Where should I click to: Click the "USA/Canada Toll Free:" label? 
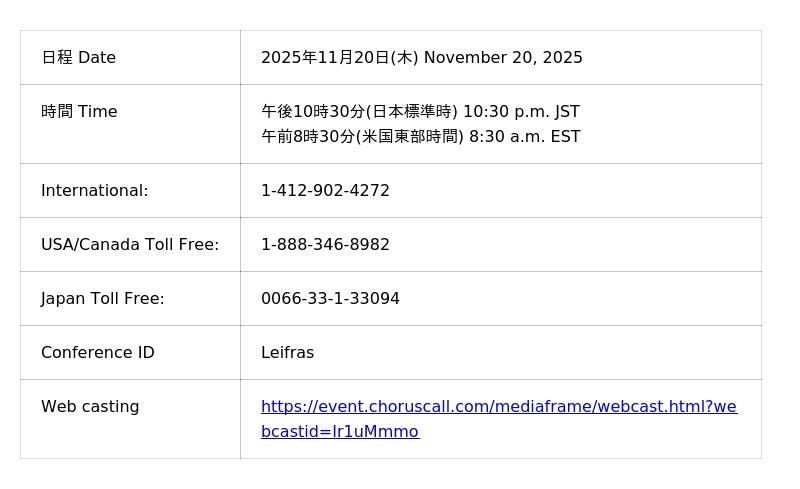130,245
